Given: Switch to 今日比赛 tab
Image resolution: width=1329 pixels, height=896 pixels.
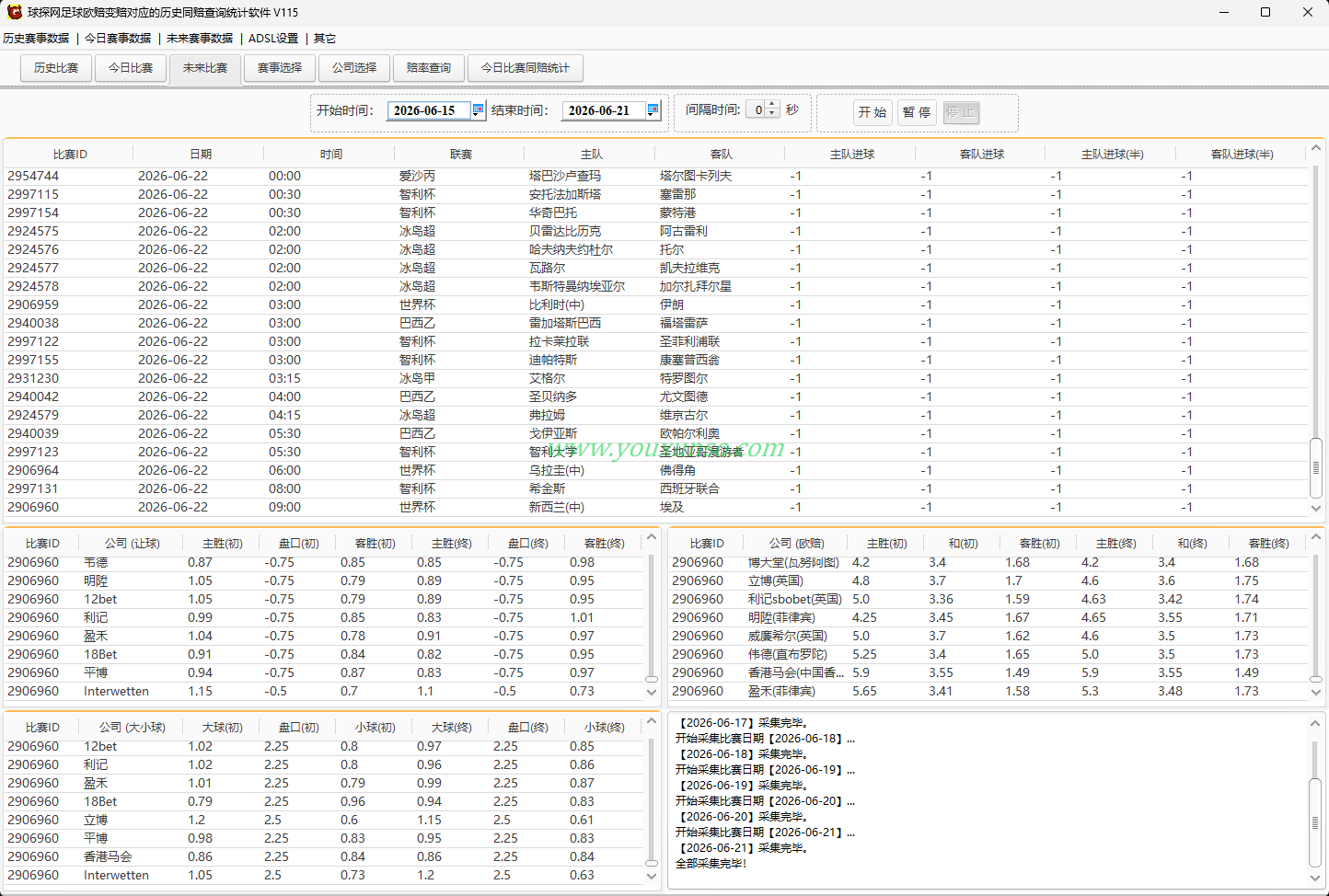Looking at the screenshot, I should click(x=131, y=68).
